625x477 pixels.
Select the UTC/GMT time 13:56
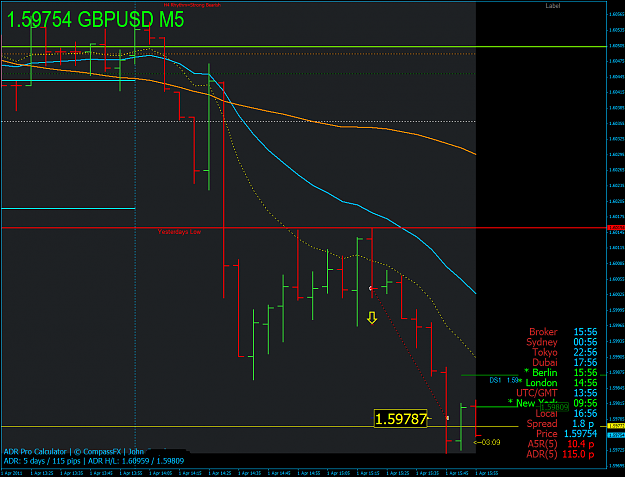click(585, 393)
